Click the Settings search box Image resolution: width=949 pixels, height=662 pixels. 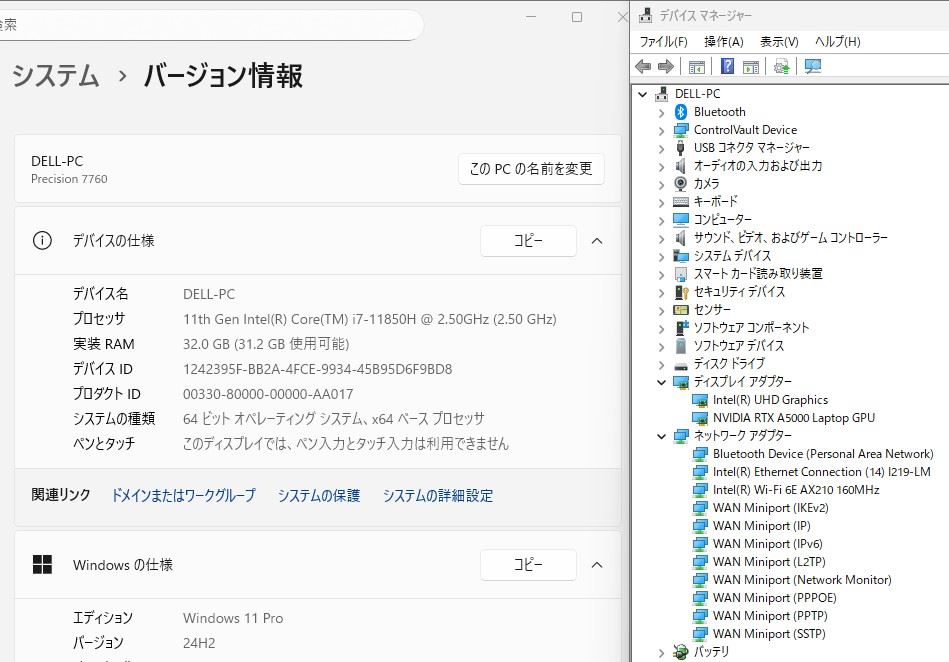[x=211, y=25]
